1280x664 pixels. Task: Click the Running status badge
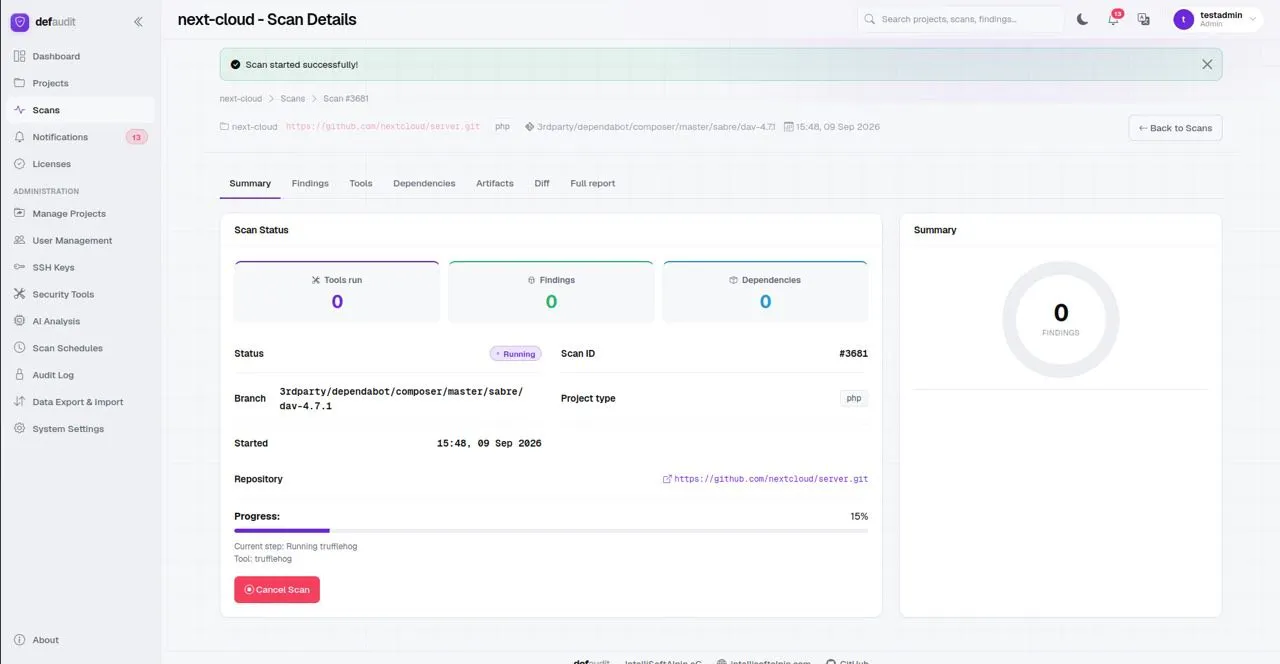[516, 354]
